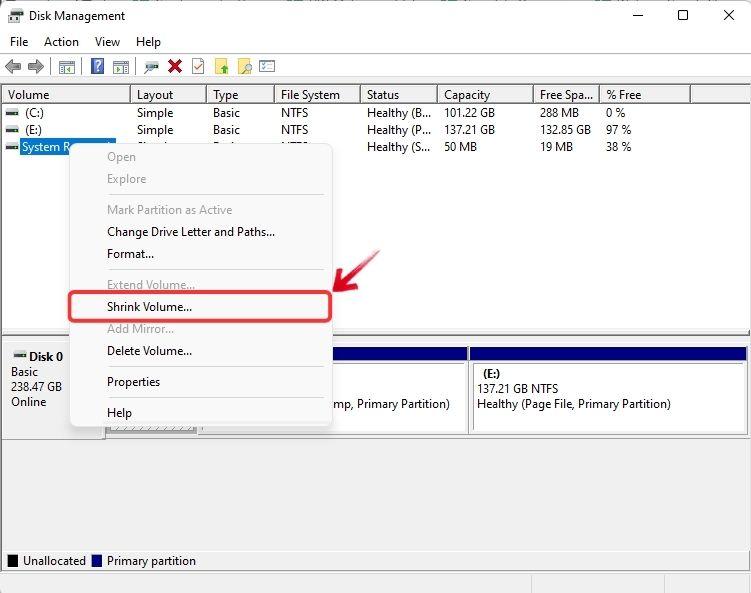Viewport: 751px width, 593px height.
Task: Click the Properties checkmark page icon
Action: (x=198, y=66)
